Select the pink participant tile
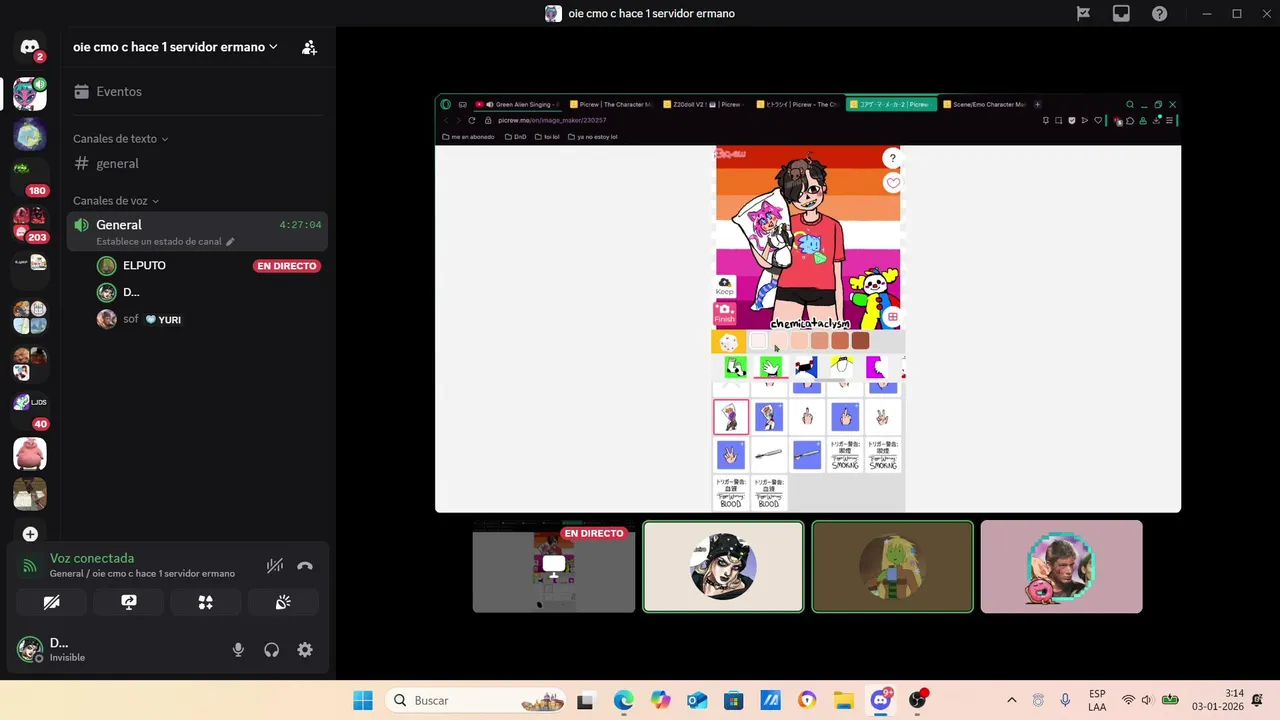This screenshot has width=1280, height=720. point(1061,566)
